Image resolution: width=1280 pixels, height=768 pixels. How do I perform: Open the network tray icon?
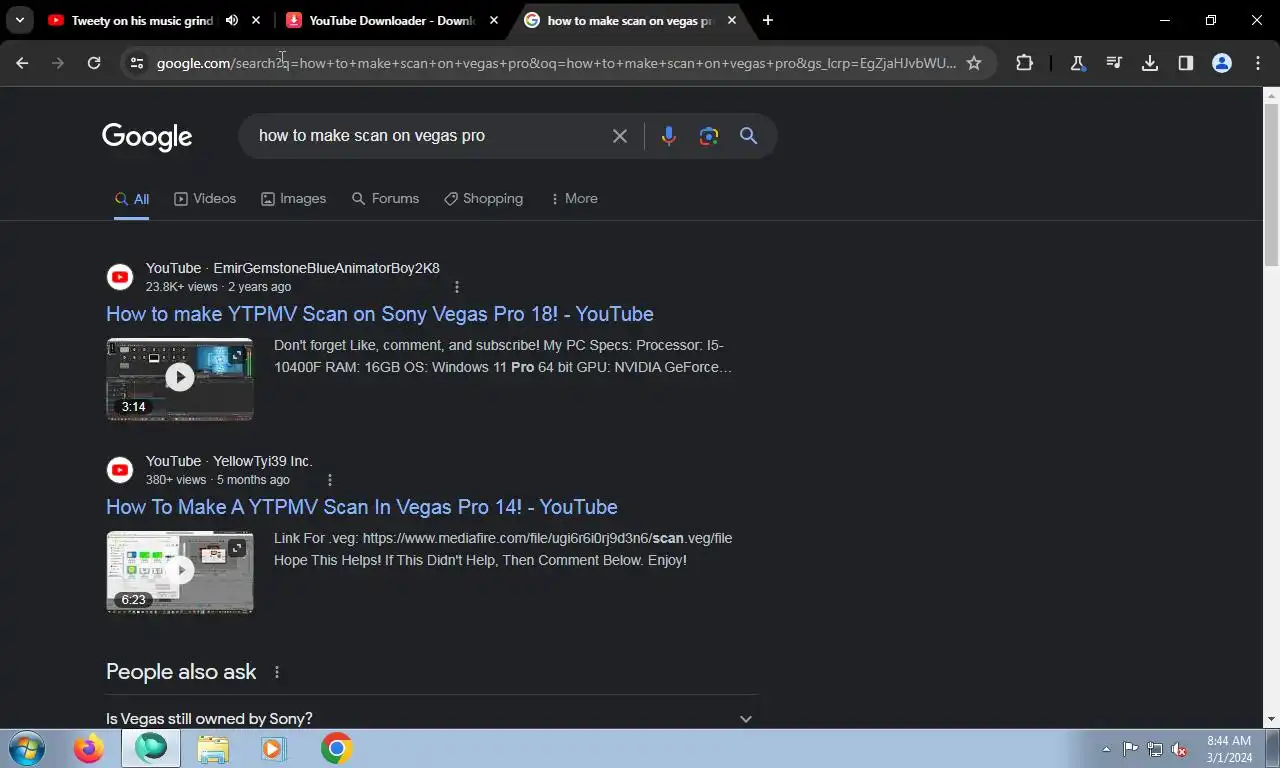1155,749
